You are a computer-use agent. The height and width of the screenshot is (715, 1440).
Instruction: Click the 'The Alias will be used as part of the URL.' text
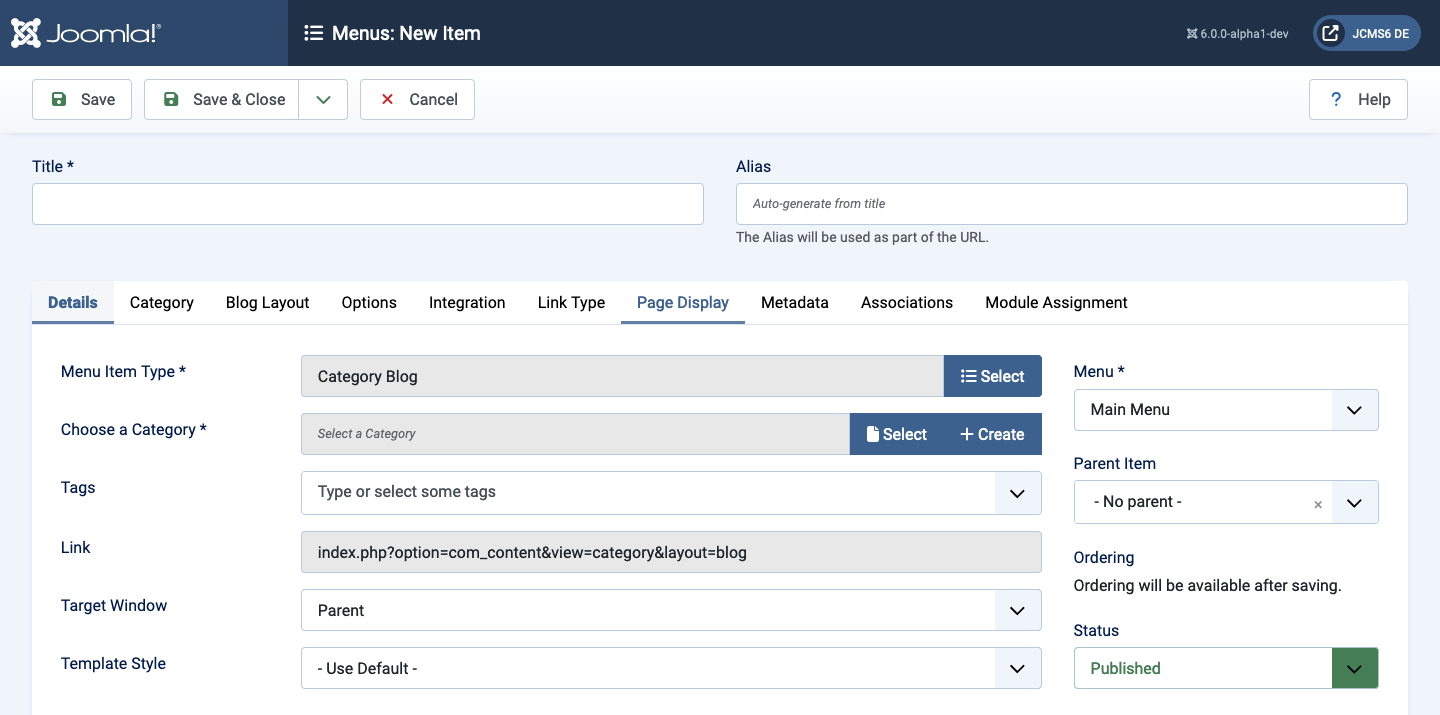[x=862, y=237]
